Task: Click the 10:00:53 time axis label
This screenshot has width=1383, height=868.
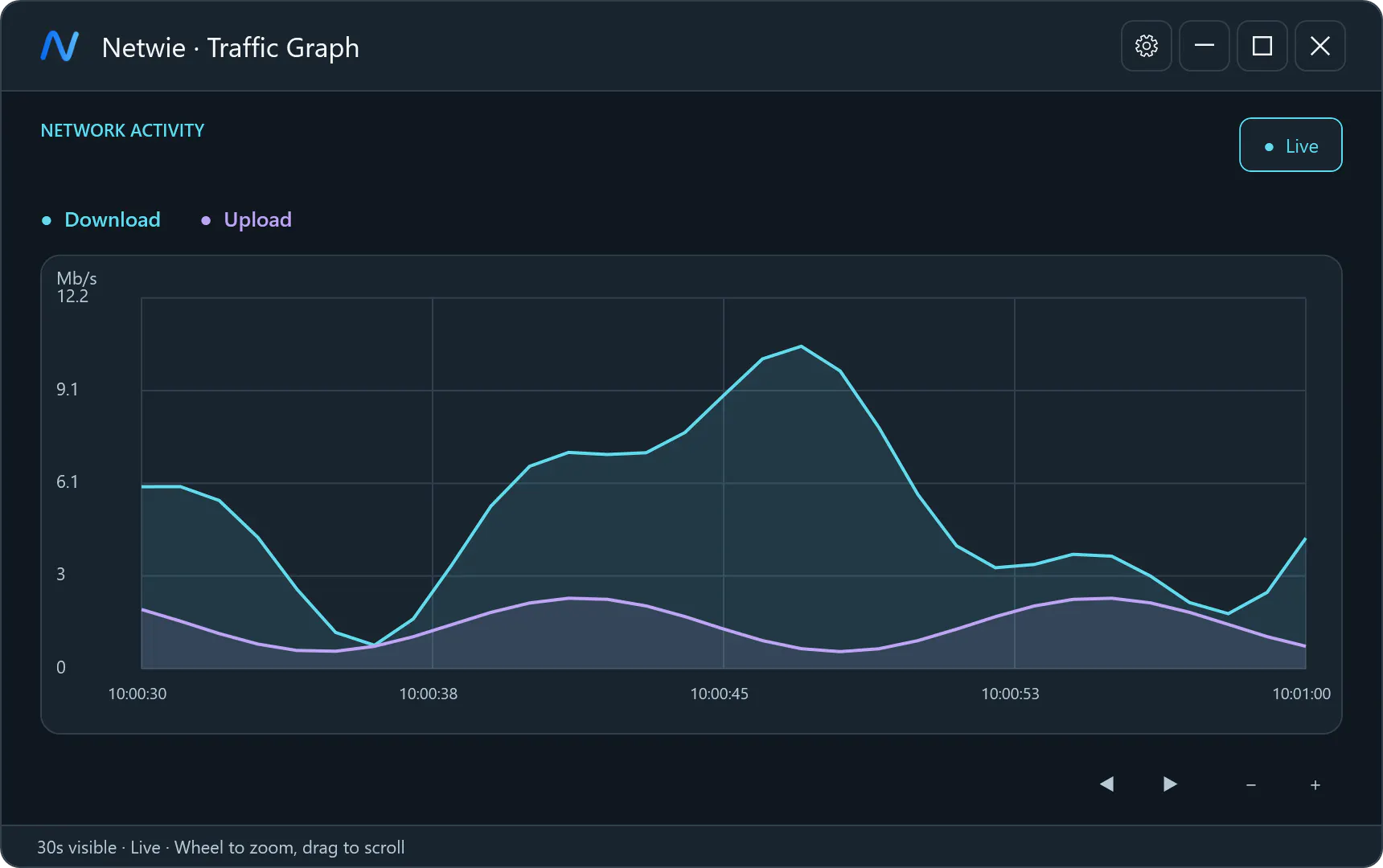Action: [x=1010, y=694]
